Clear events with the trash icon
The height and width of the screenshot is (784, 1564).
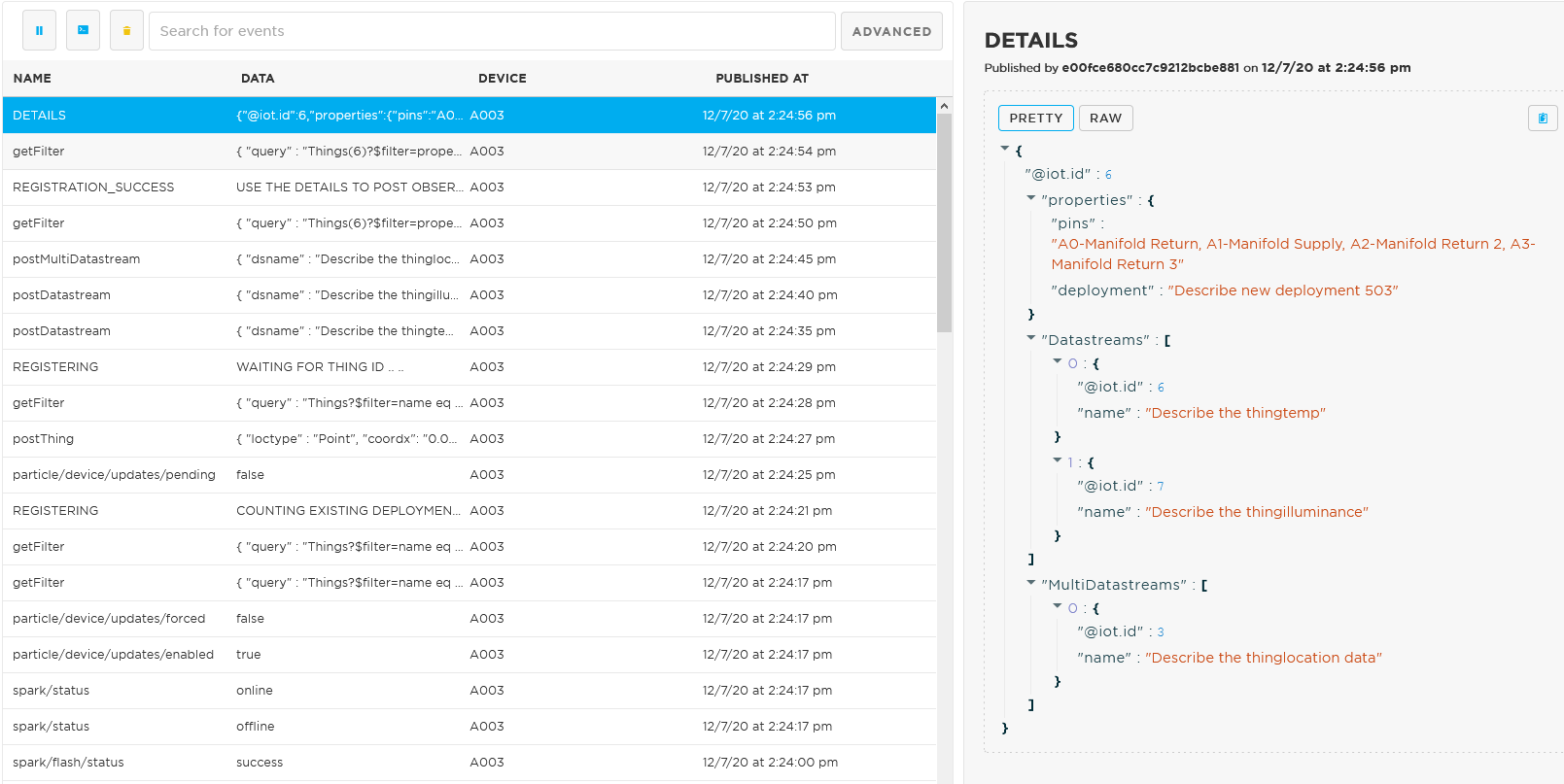(126, 31)
